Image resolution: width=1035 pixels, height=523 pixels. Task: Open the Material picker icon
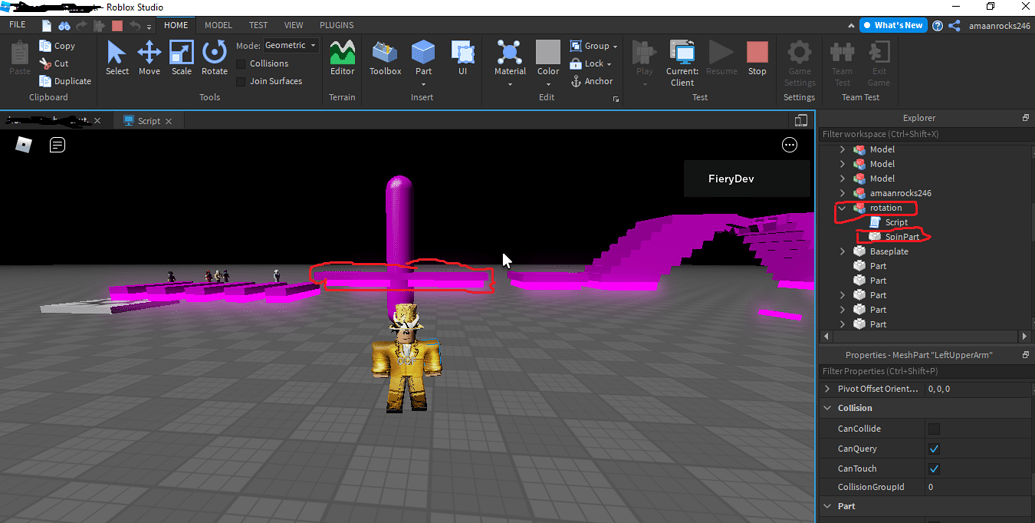click(510, 52)
